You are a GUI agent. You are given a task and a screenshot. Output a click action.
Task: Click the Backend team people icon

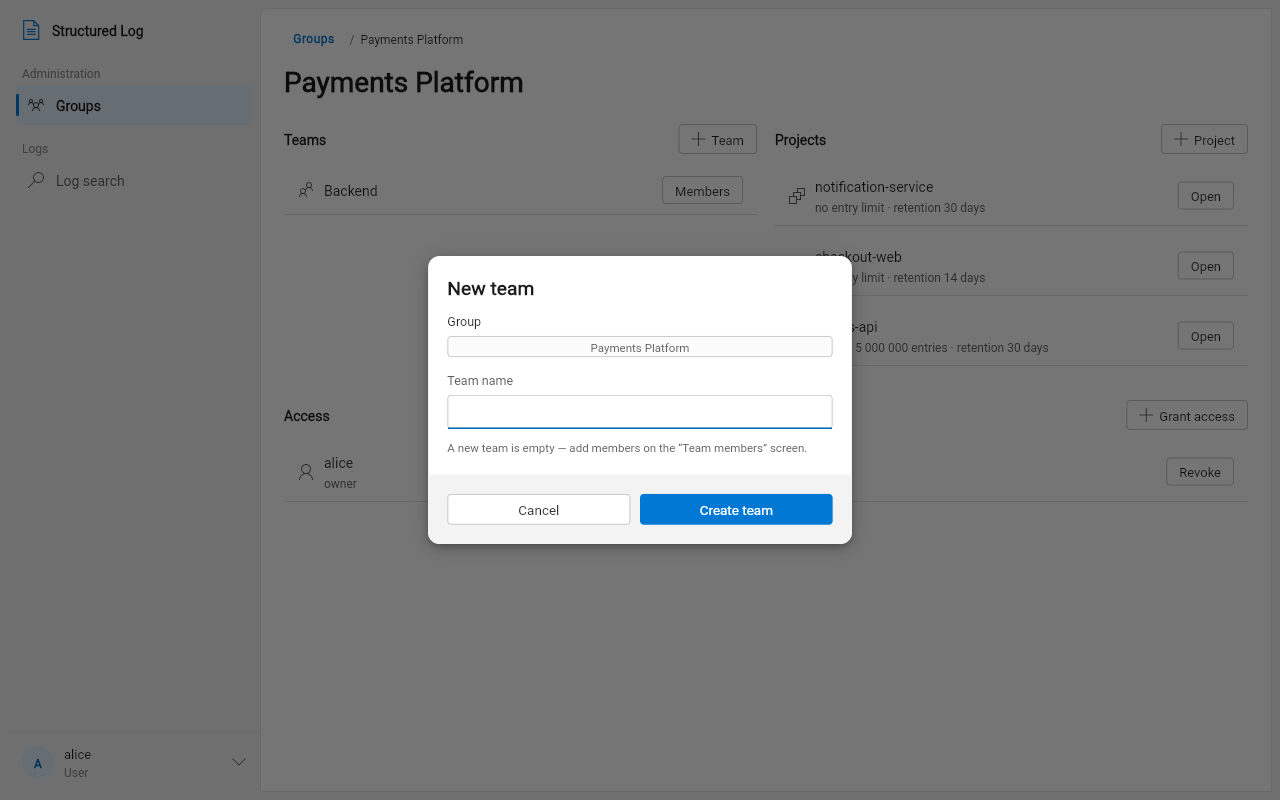point(306,190)
